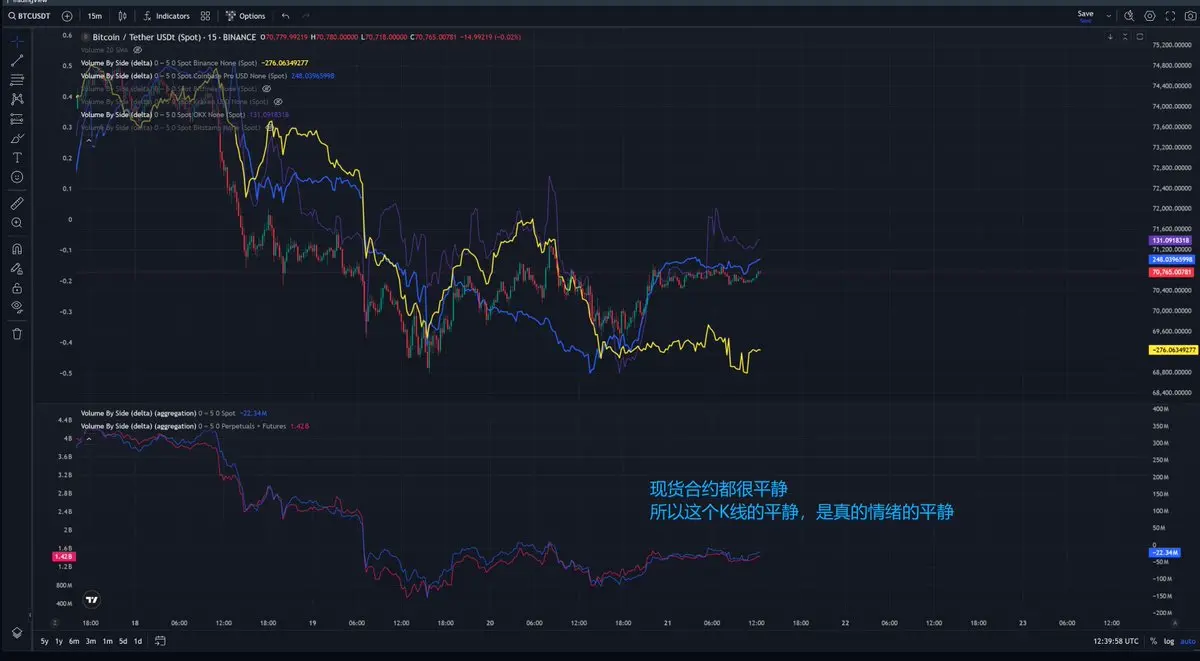The height and width of the screenshot is (661, 1200).
Task: Open the Options menu
Action: (246, 16)
